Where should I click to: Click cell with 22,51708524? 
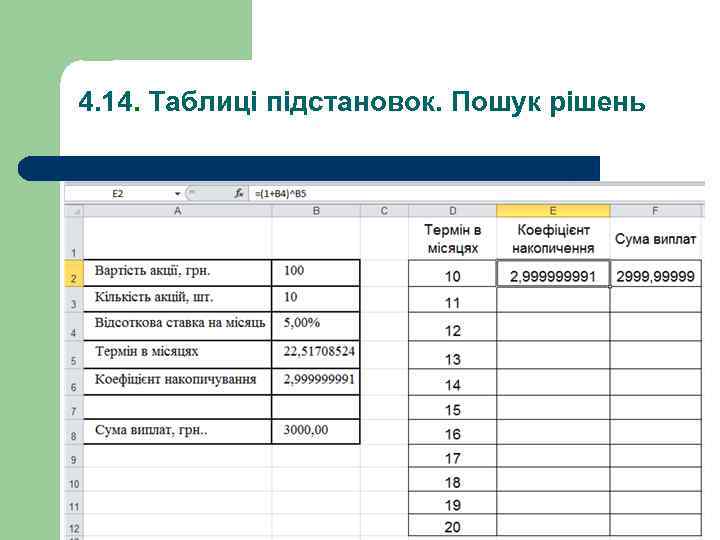316,354
